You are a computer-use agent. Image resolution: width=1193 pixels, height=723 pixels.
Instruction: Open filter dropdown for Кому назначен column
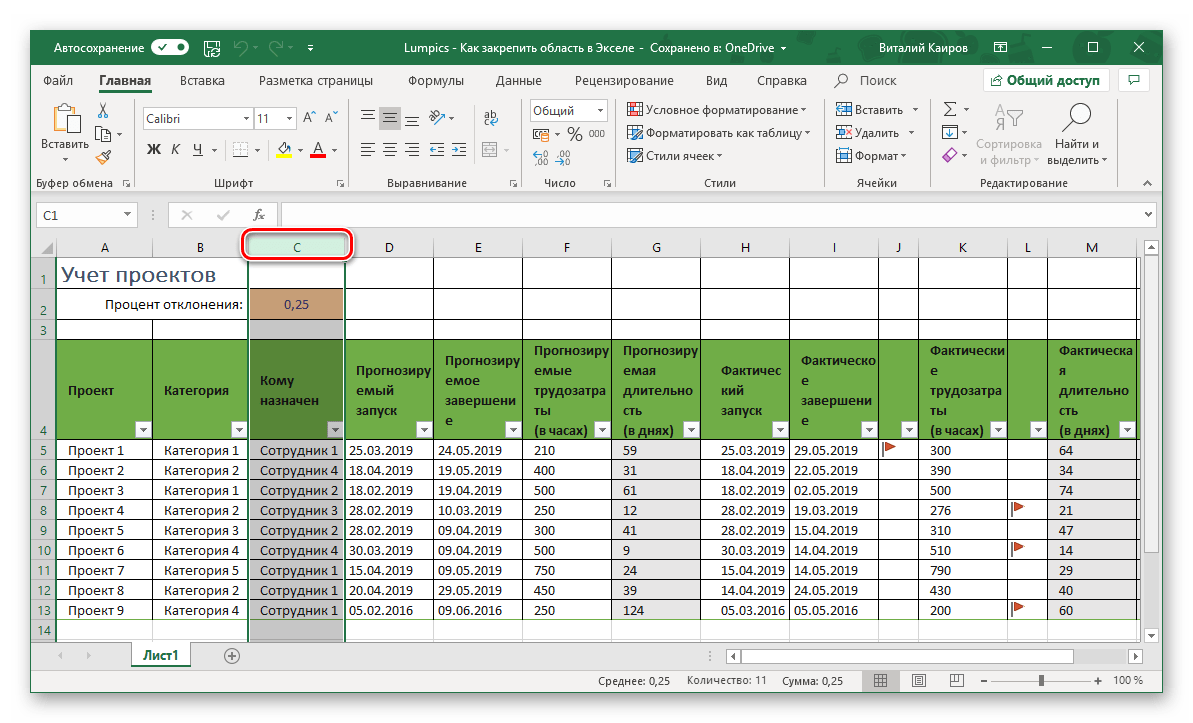tap(335, 430)
